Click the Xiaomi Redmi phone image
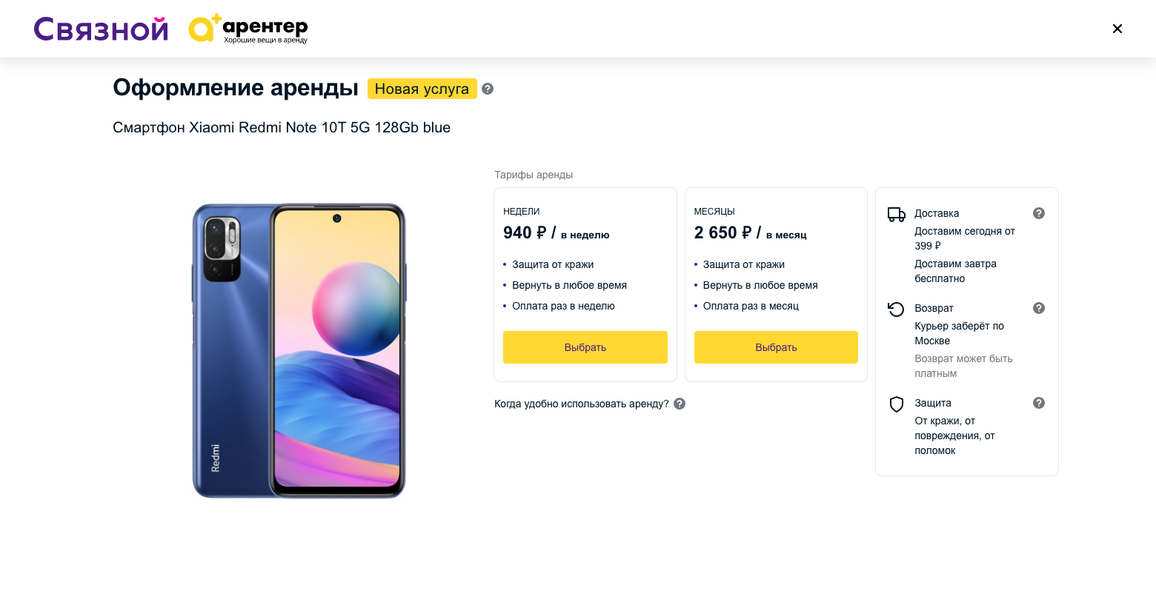This screenshot has height=599, width=1156. [x=299, y=350]
